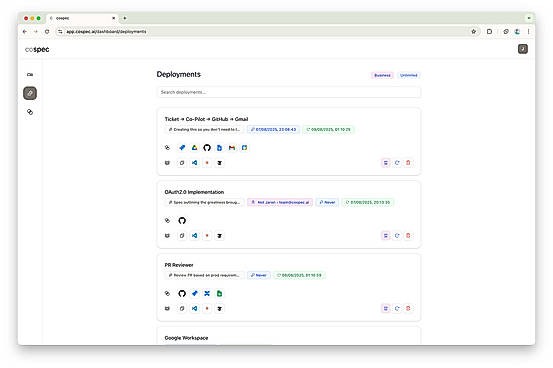Open the integrations link icon in left sidebar
The image size is (553, 368).
pyautogui.click(x=30, y=112)
